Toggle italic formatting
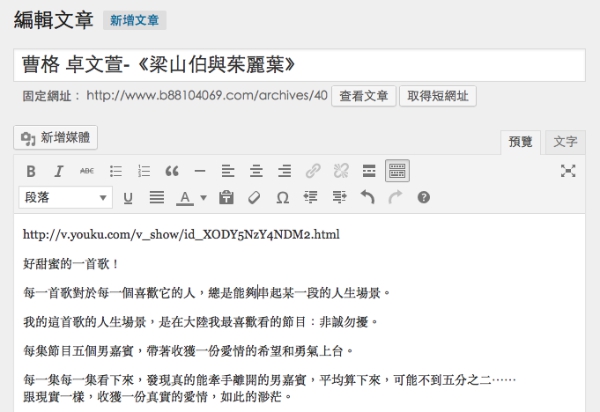Image resolution: width=600 pixels, height=412 pixels. pos(59,171)
